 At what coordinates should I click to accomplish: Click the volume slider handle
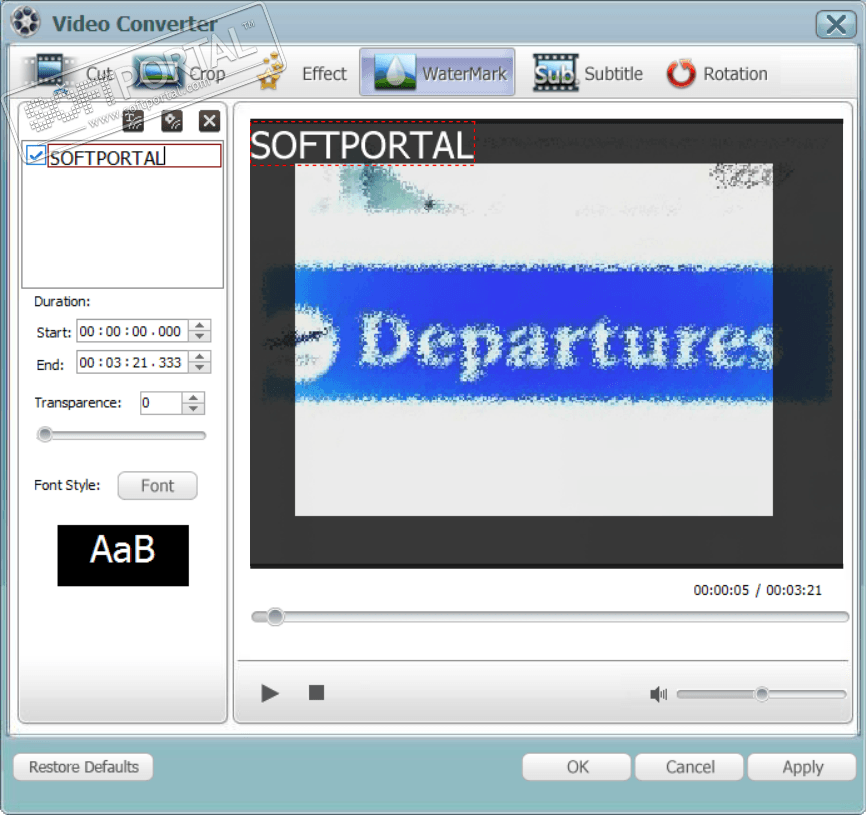pyautogui.click(x=762, y=694)
